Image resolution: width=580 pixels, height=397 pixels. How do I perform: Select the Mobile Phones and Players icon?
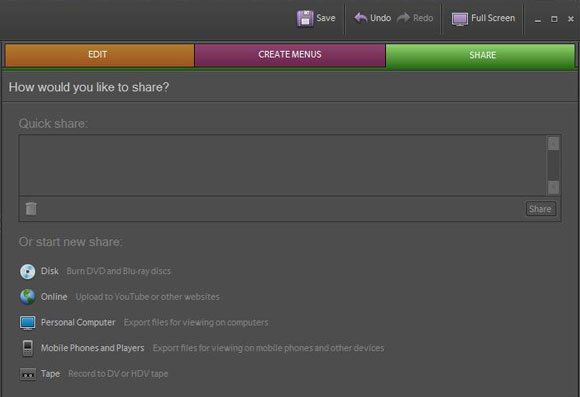(28, 348)
